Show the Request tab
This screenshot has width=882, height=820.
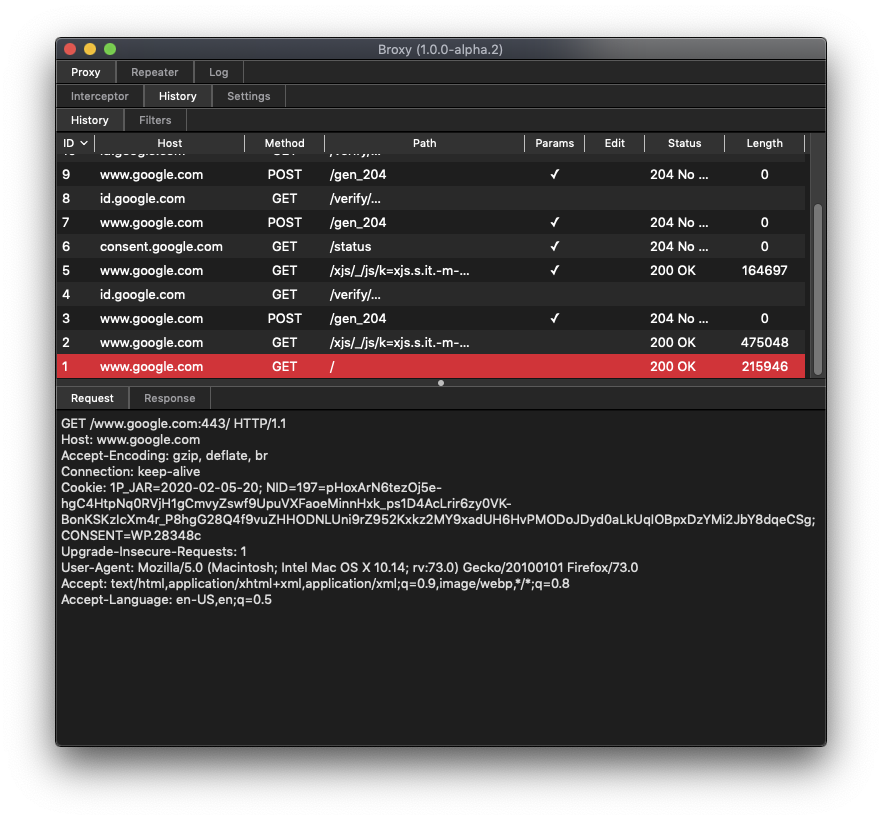click(x=92, y=398)
